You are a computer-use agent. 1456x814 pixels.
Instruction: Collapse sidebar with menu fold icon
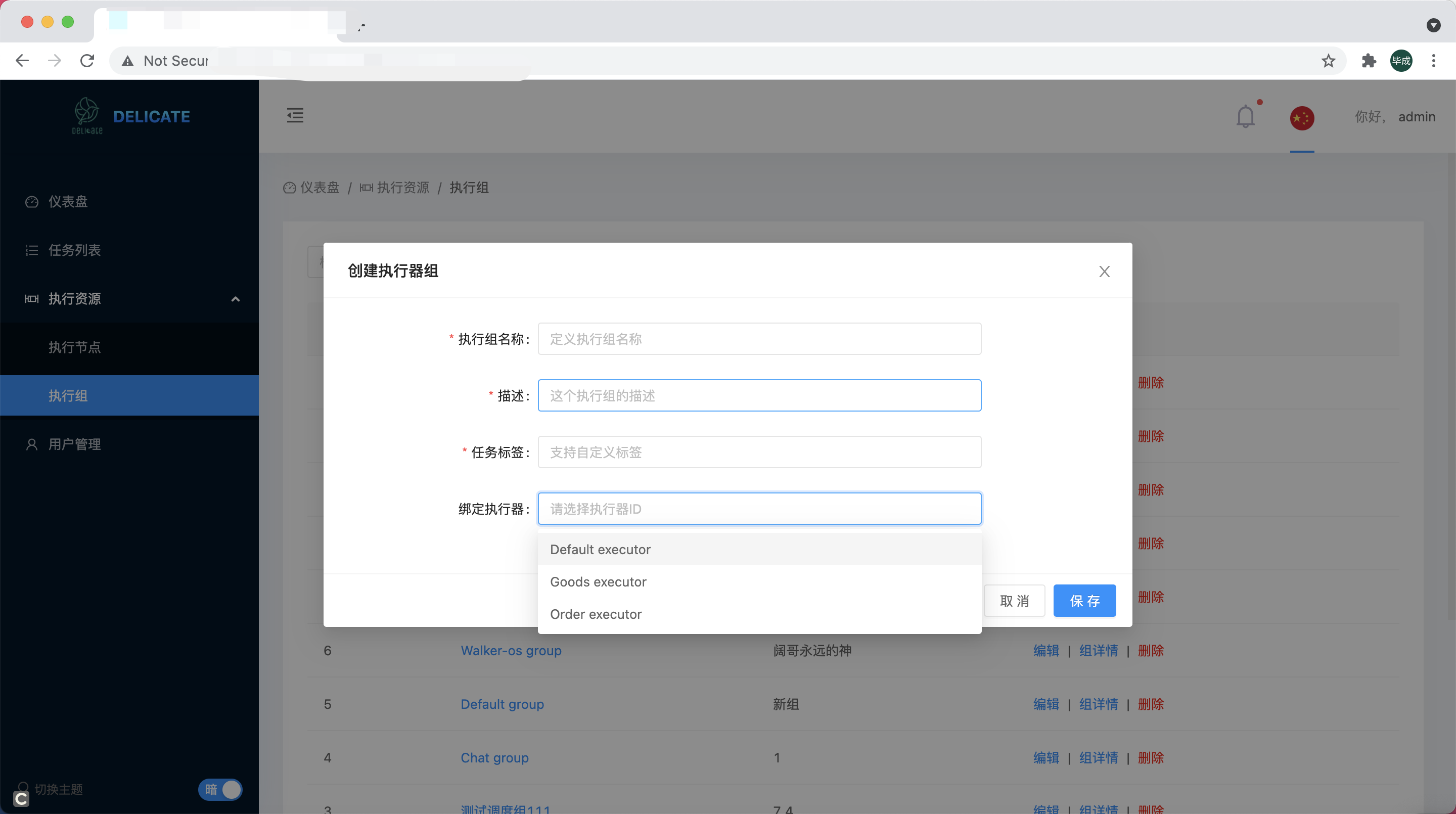click(295, 115)
